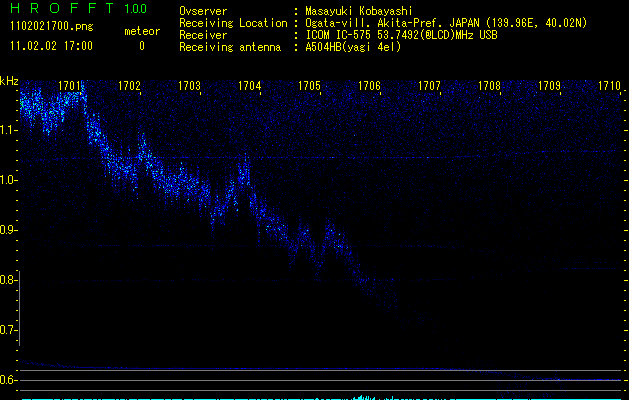Click the Ovserver label

pos(203,11)
